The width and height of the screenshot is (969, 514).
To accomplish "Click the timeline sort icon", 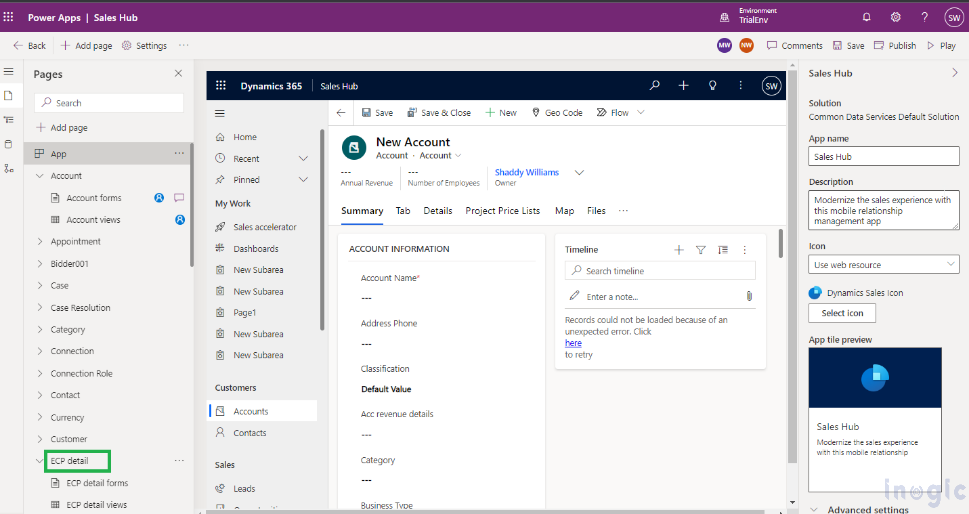I will pyautogui.click(x=722, y=250).
